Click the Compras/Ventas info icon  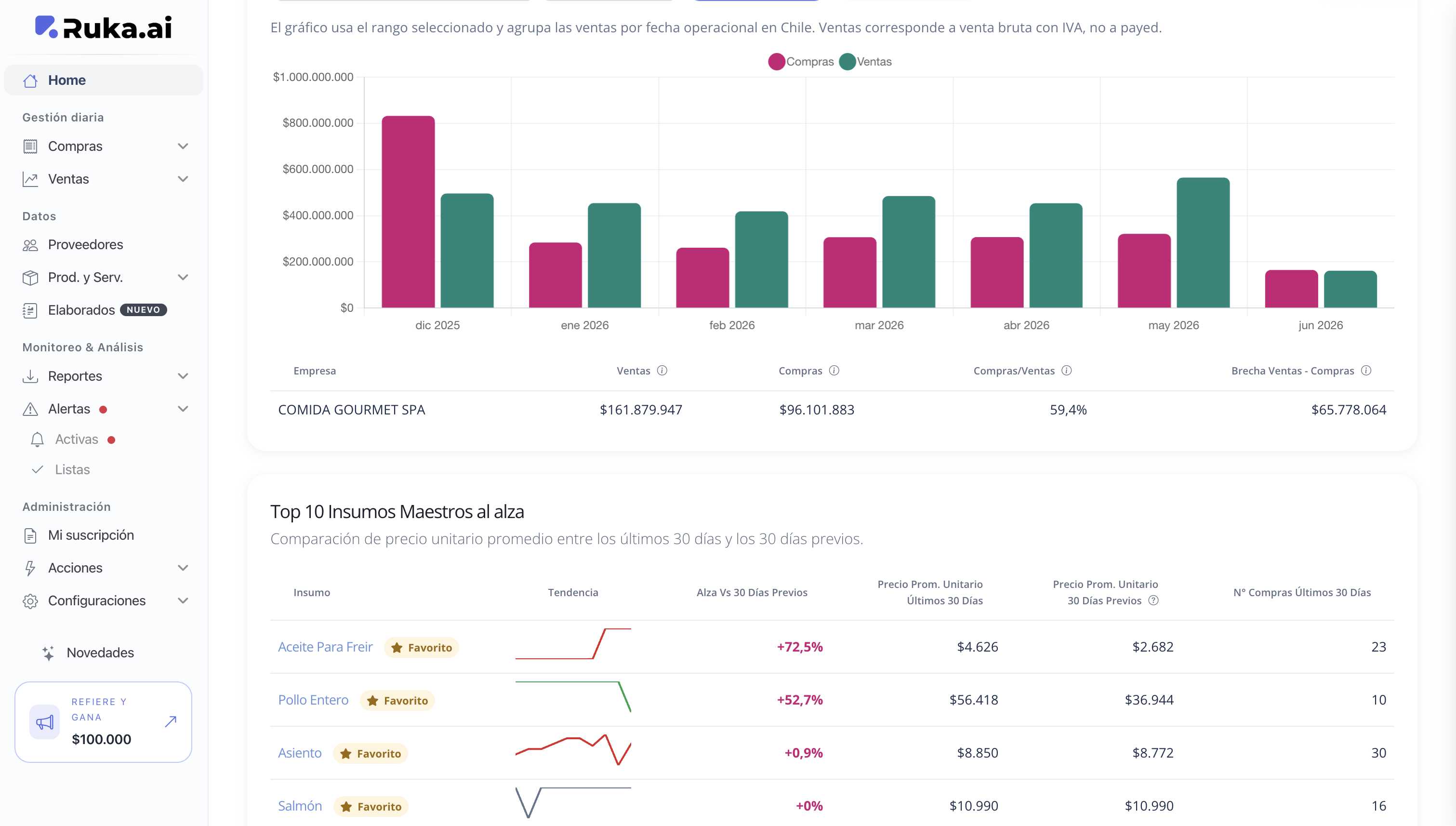1066,371
